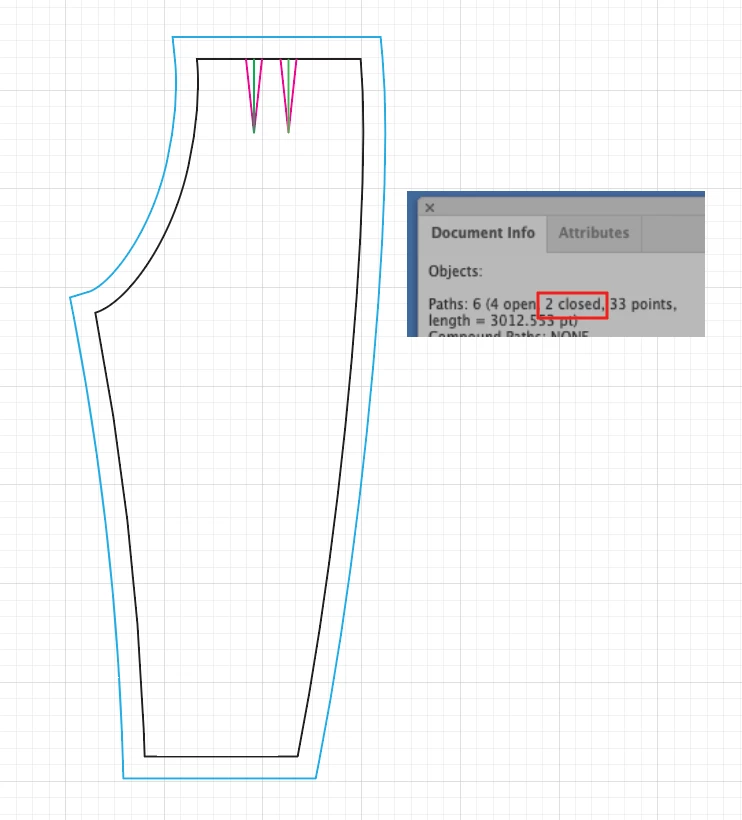Image resolution: width=742 pixels, height=820 pixels.
Task: Select the Document Info tab
Action: 483,233
